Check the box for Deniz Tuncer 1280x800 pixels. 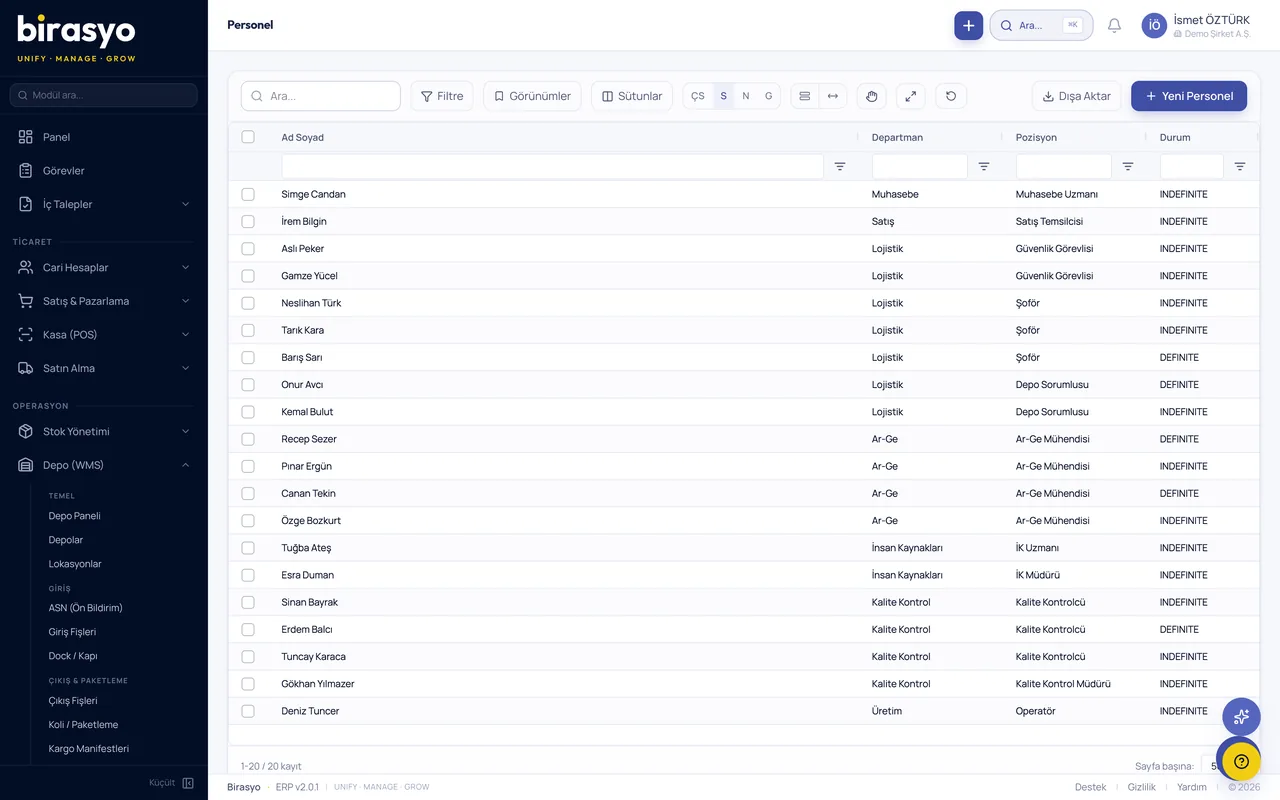(248, 711)
